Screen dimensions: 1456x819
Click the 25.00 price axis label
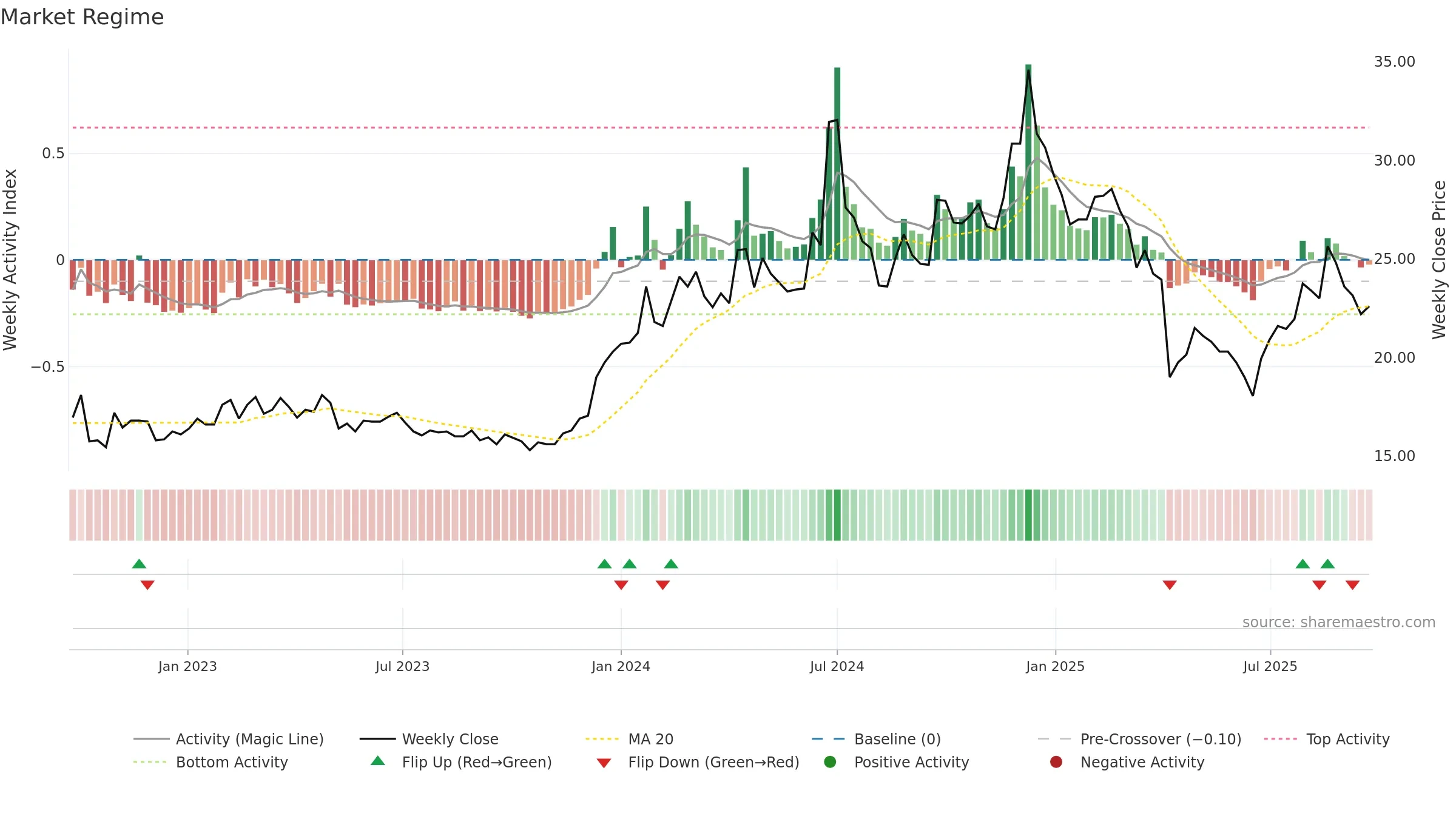click(x=1394, y=259)
